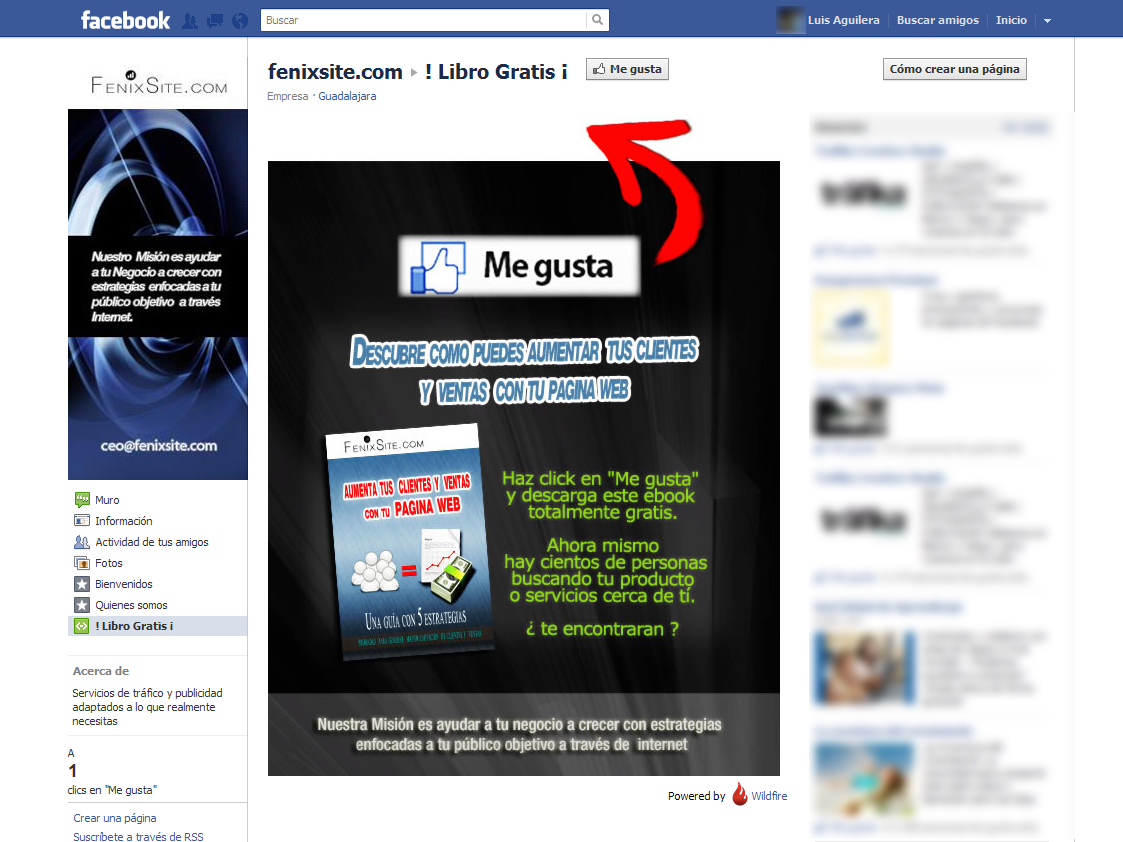The width and height of the screenshot is (1123, 842).
Task: Click Cómo crear una página button
Action: 954,69
